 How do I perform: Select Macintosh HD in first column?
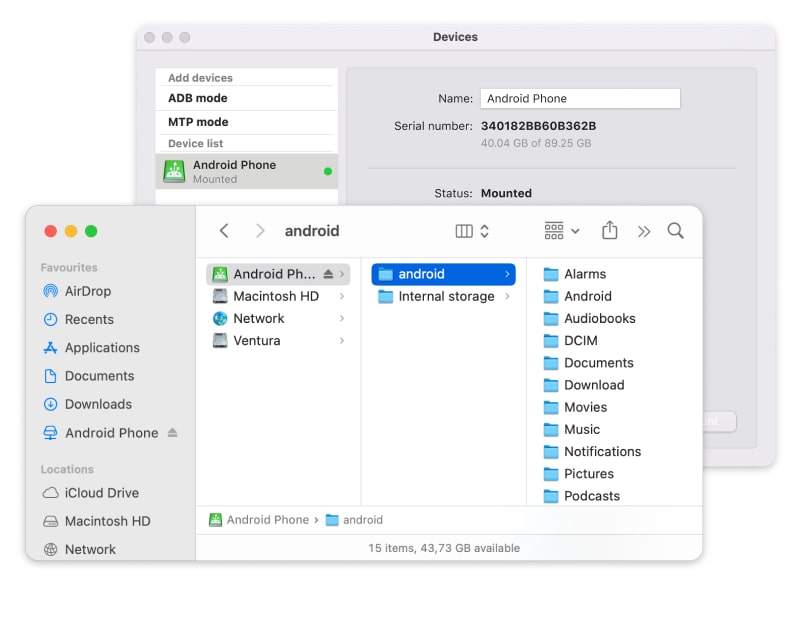pos(278,296)
